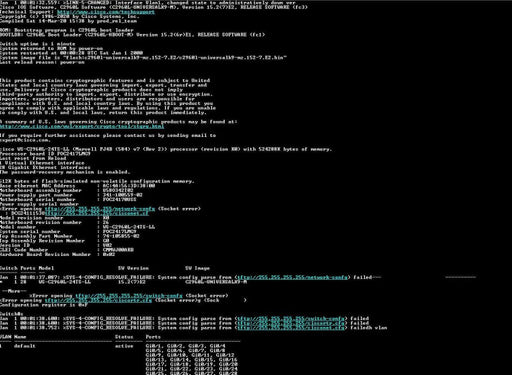Click network-confg link in 00:01:37 failure log
The width and height of the screenshot is (512, 375).
click(293, 277)
